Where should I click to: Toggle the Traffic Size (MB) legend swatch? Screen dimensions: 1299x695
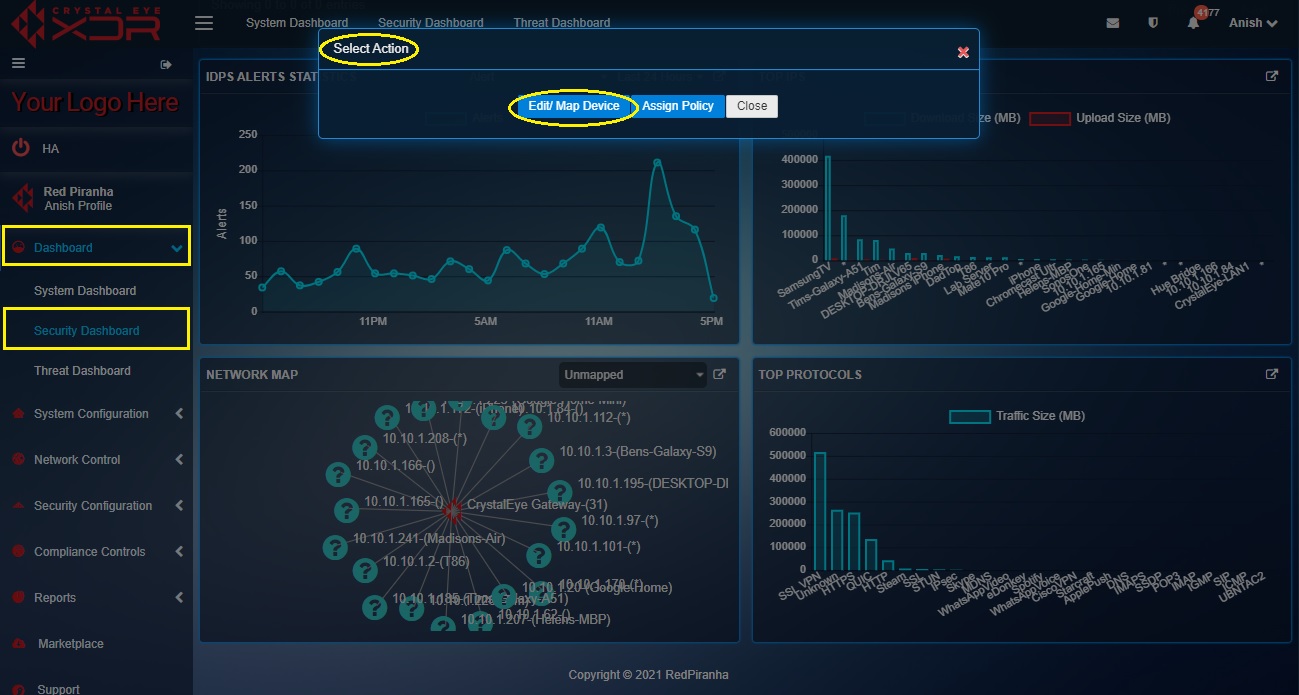point(970,416)
